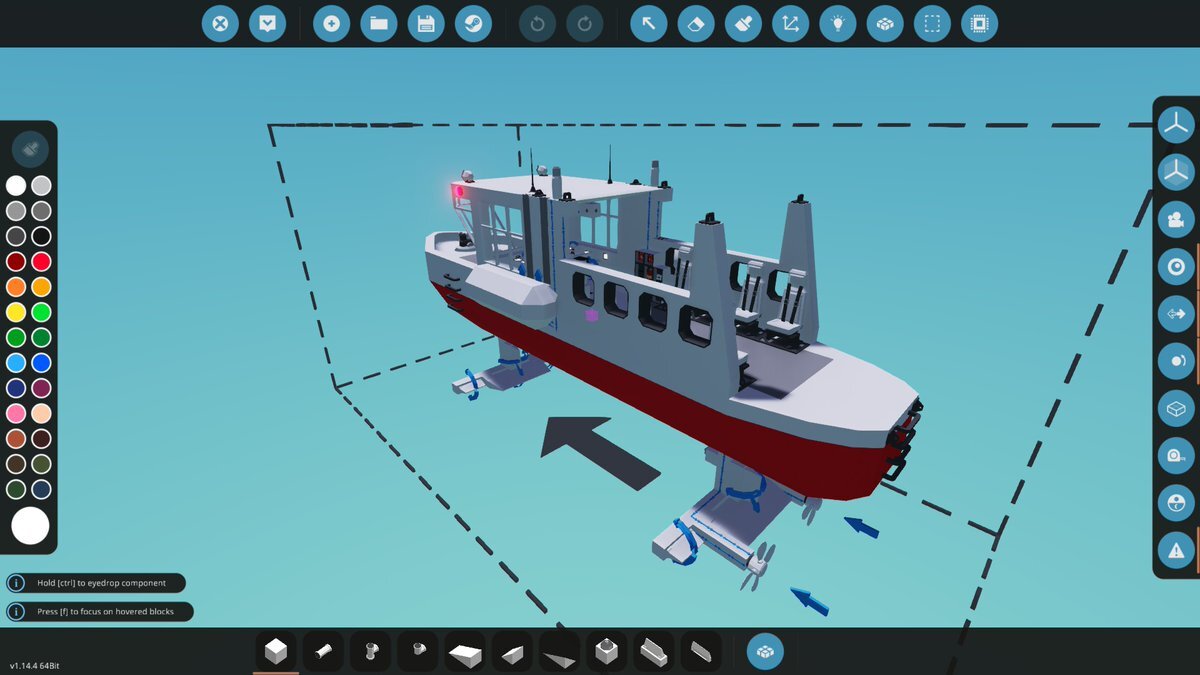Select the large wedge component

tap(466, 652)
